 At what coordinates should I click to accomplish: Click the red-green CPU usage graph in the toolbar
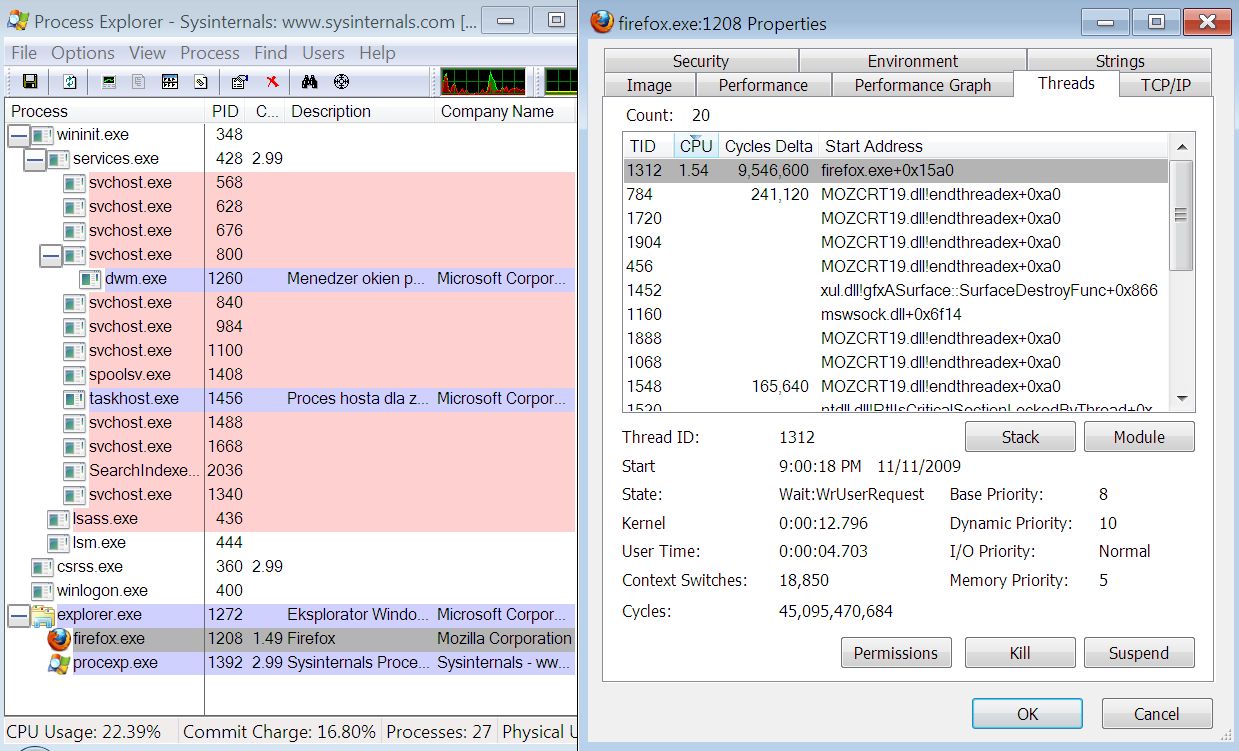pyautogui.click(x=483, y=82)
